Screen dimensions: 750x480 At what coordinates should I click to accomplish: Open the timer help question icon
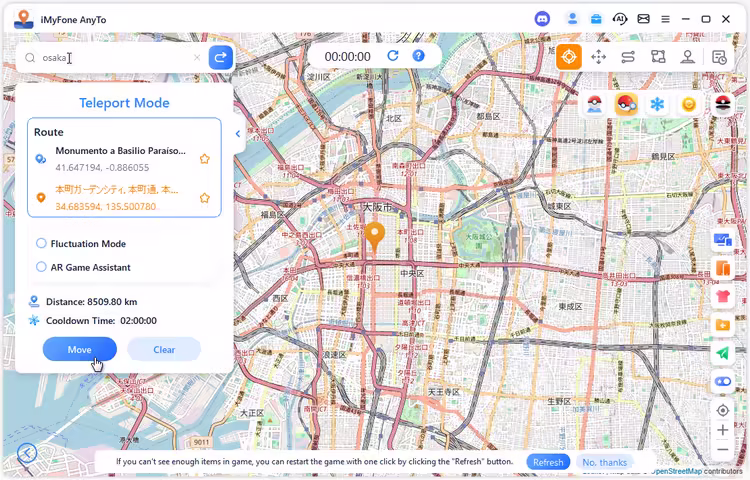(419, 56)
